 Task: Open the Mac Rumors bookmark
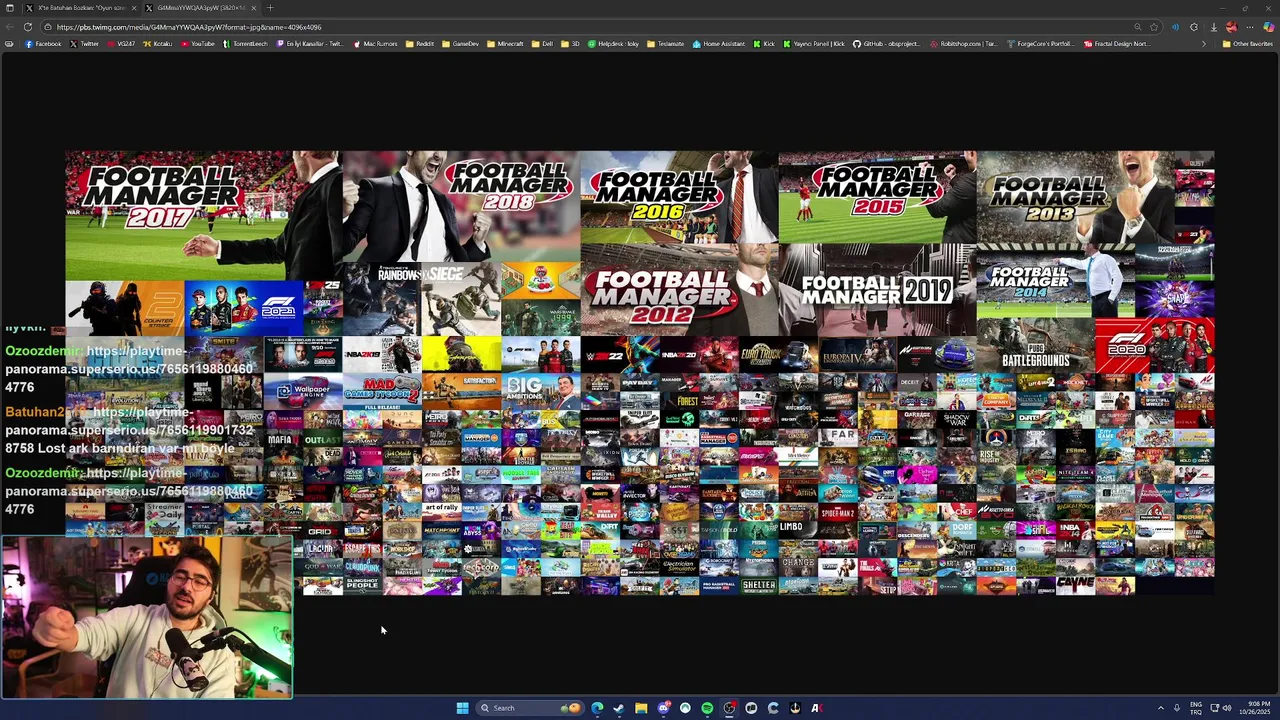pos(374,44)
